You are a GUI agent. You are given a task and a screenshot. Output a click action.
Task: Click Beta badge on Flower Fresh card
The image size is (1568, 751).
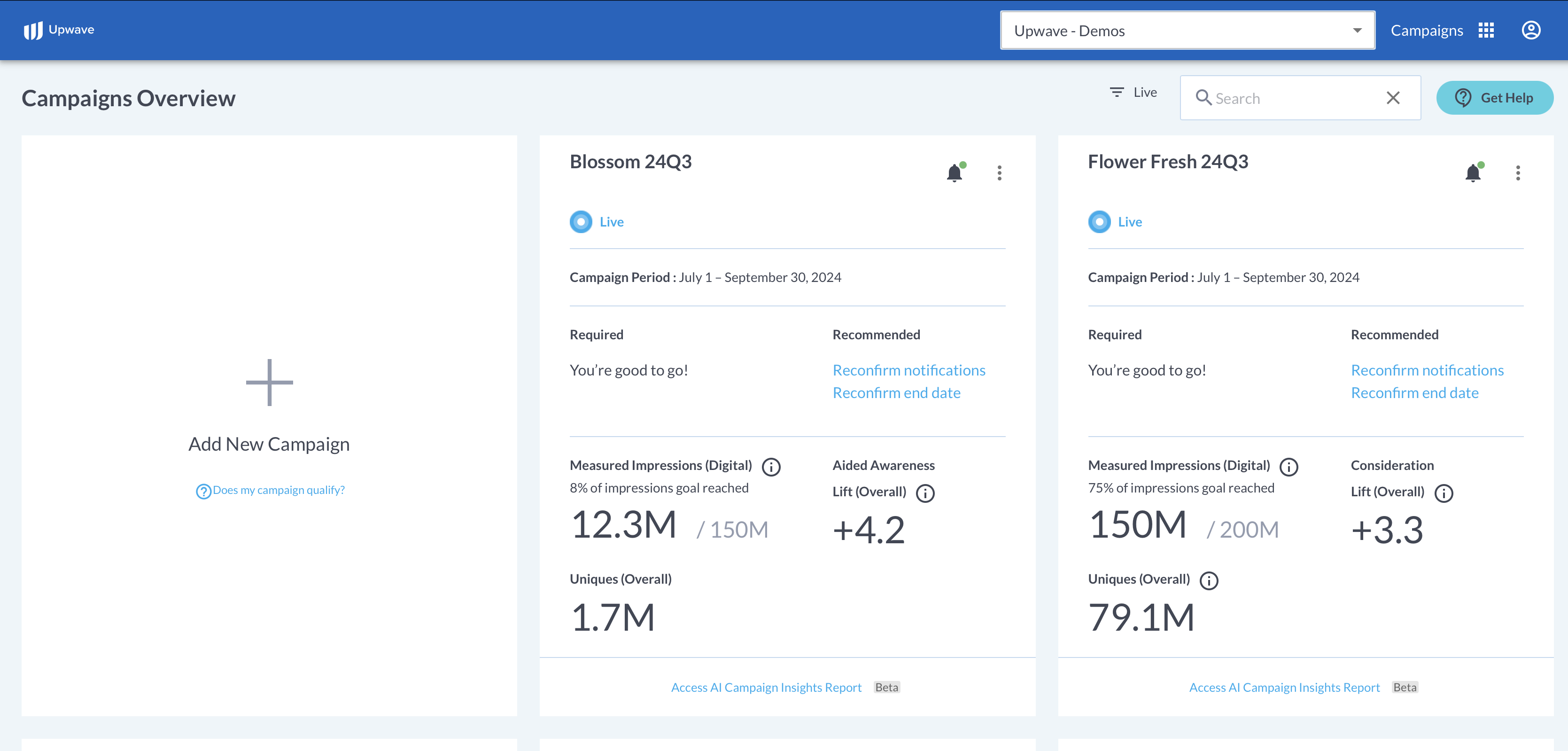tap(1405, 687)
